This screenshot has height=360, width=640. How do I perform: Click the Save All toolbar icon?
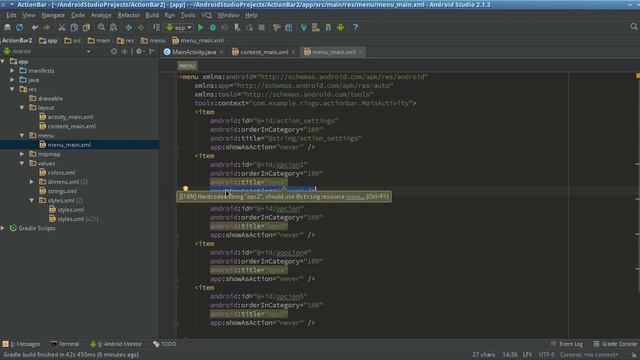7,27
